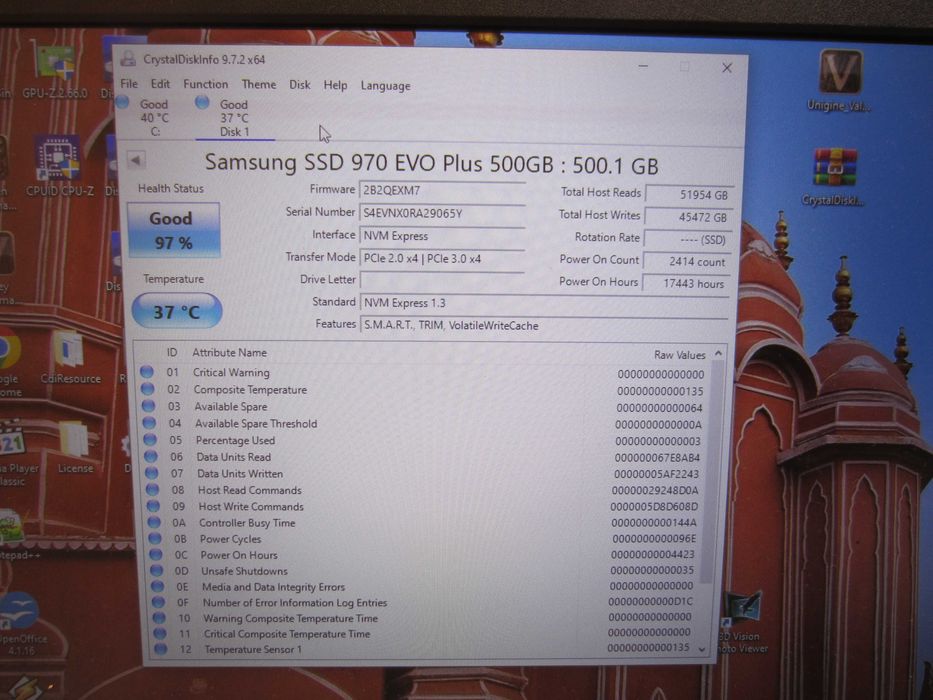Open the Function menu
Viewport: 933px width, 700px height.
(205, 84)
